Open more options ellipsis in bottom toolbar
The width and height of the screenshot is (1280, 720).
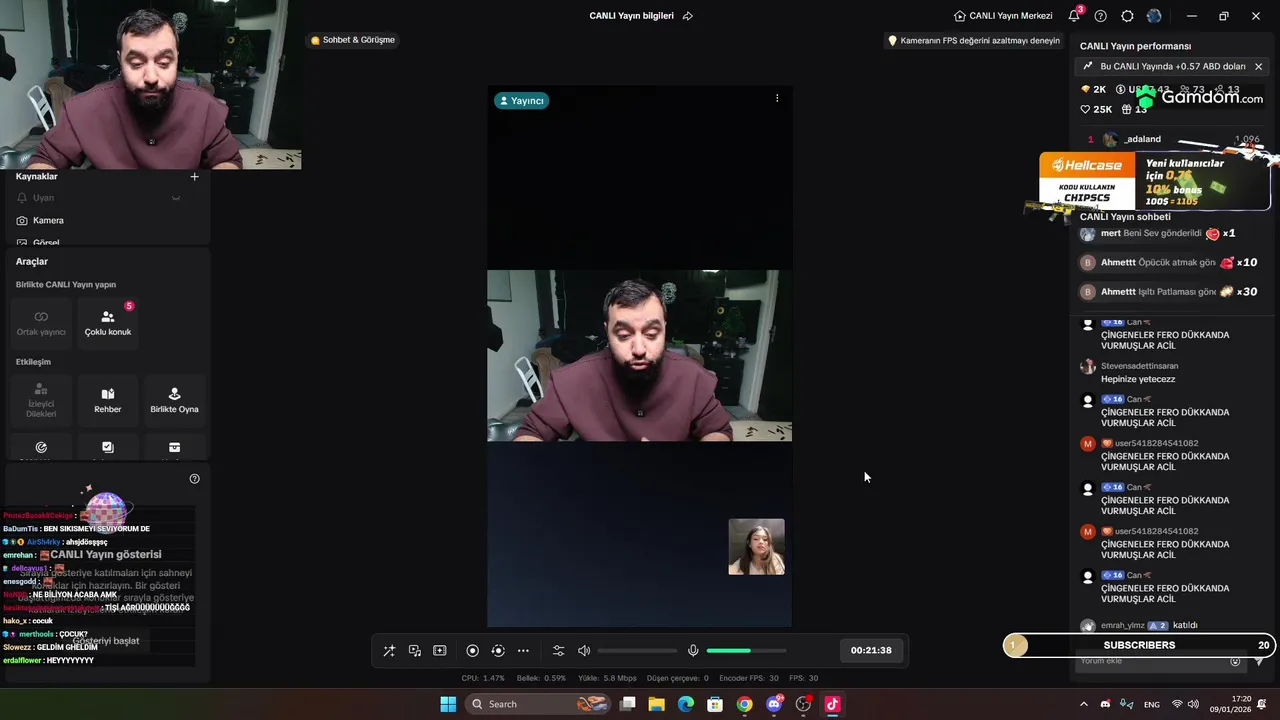tap(523, 651)
